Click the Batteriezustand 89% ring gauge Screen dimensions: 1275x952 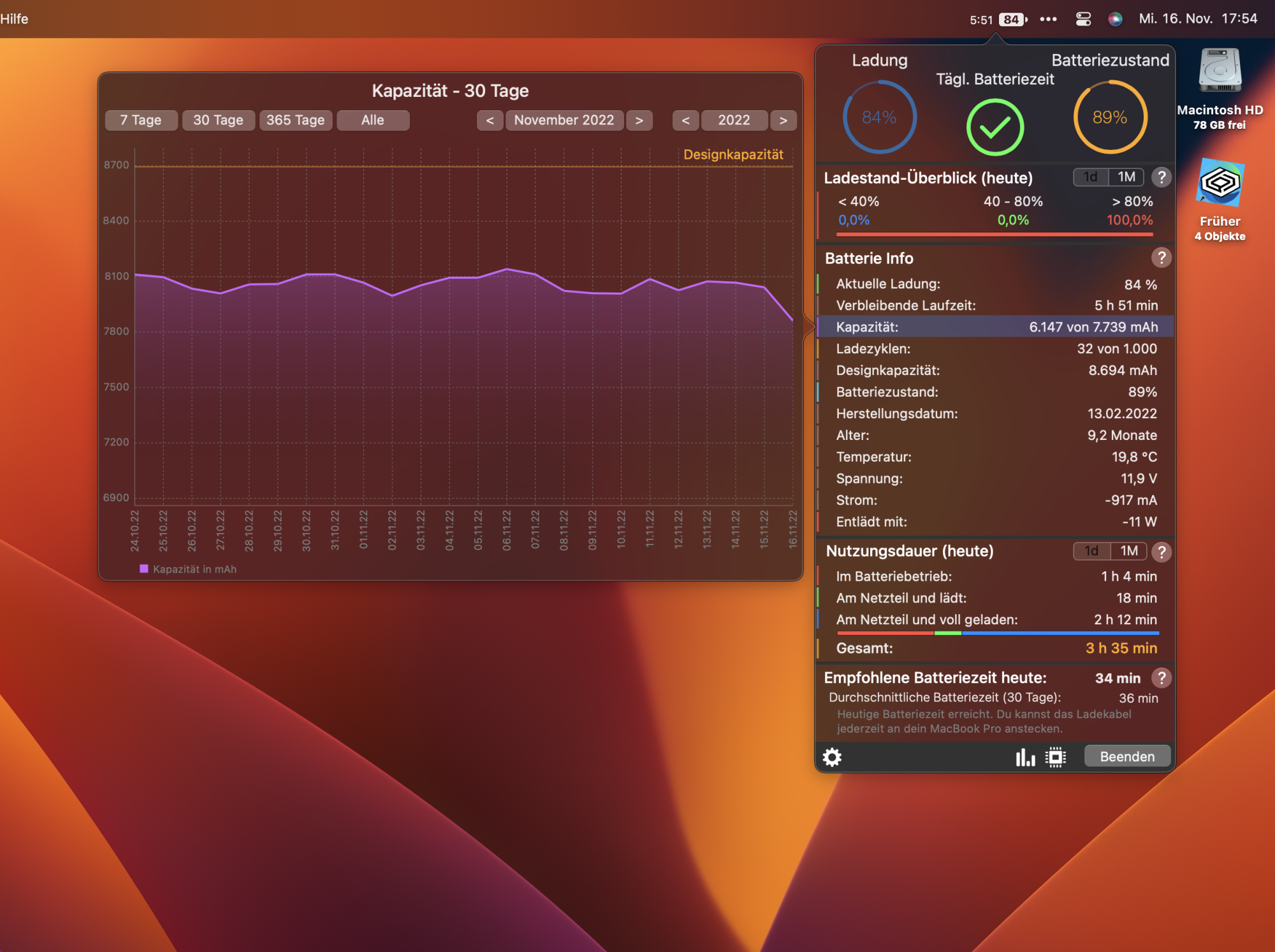[1109, 117]
